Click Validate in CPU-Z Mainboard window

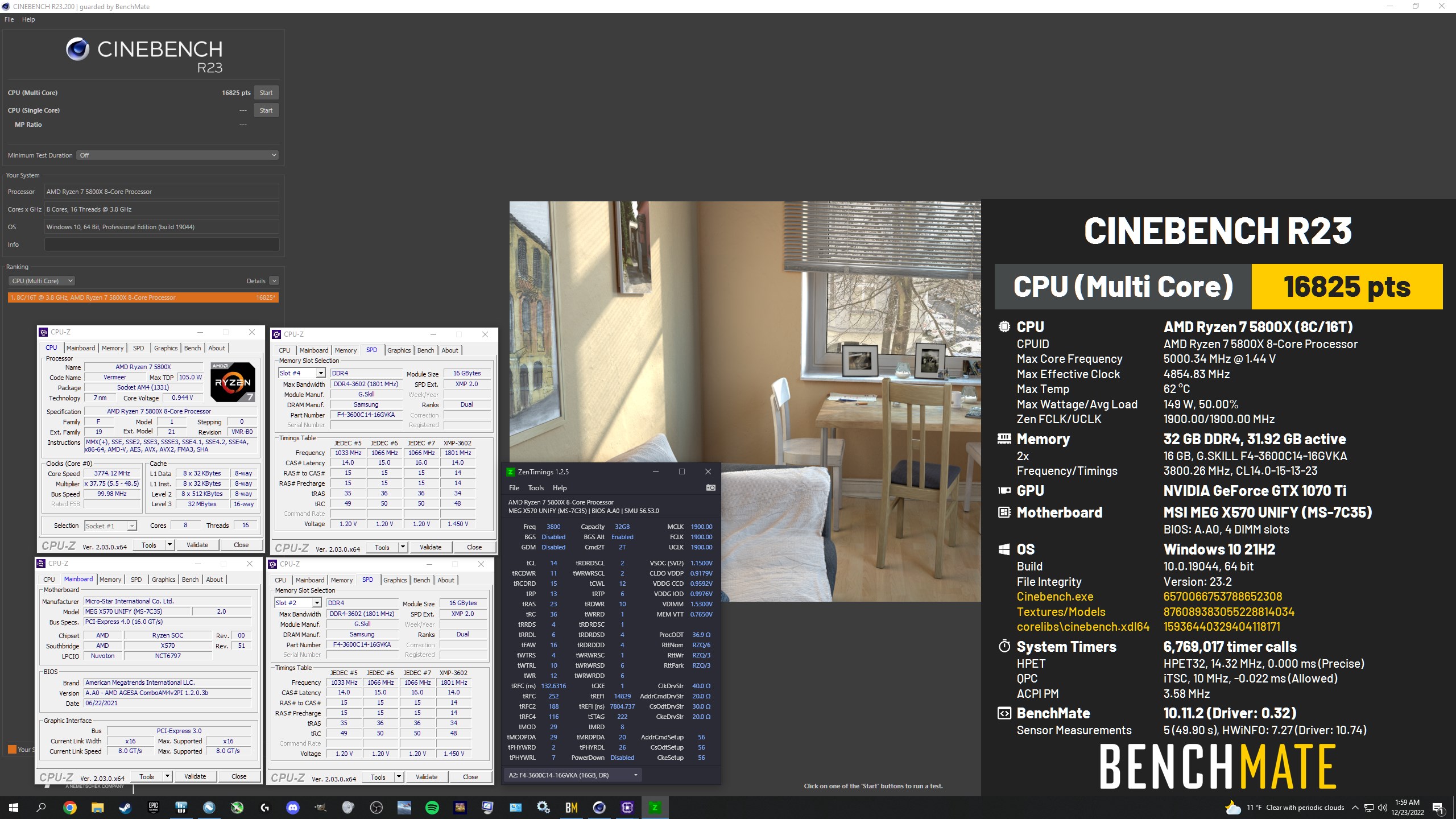point(195,776)
